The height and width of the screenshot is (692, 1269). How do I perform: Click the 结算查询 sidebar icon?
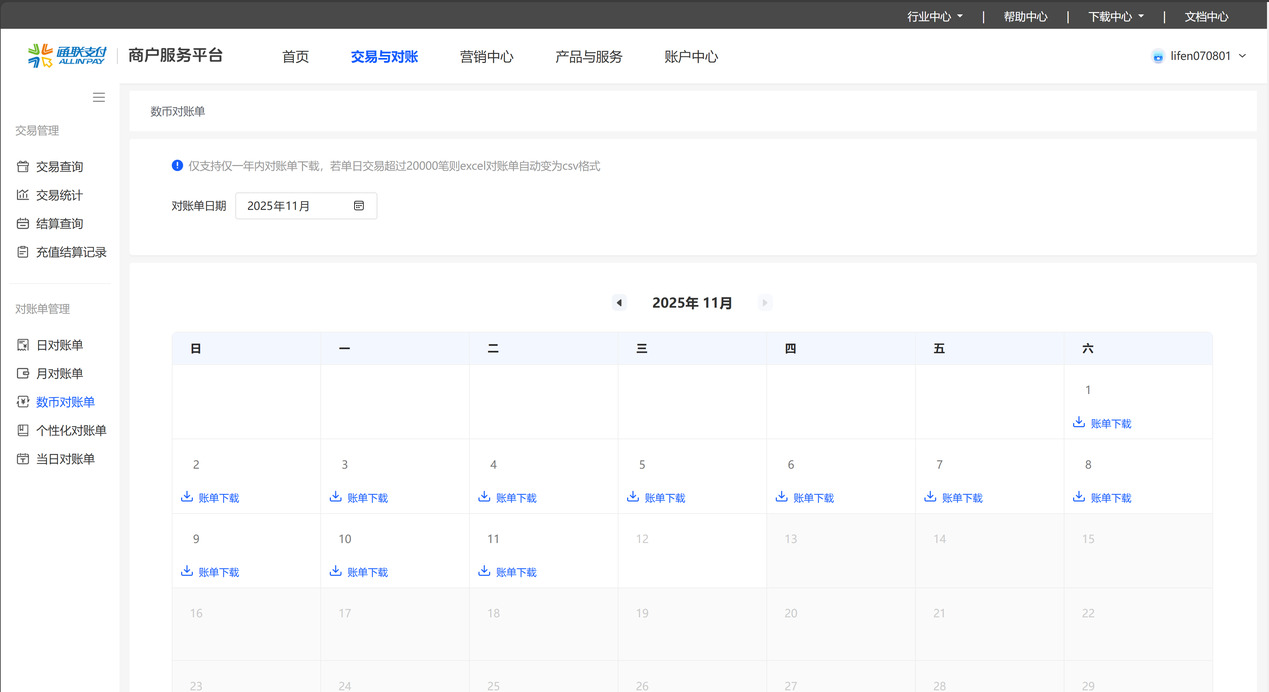(x=23, y=224)
